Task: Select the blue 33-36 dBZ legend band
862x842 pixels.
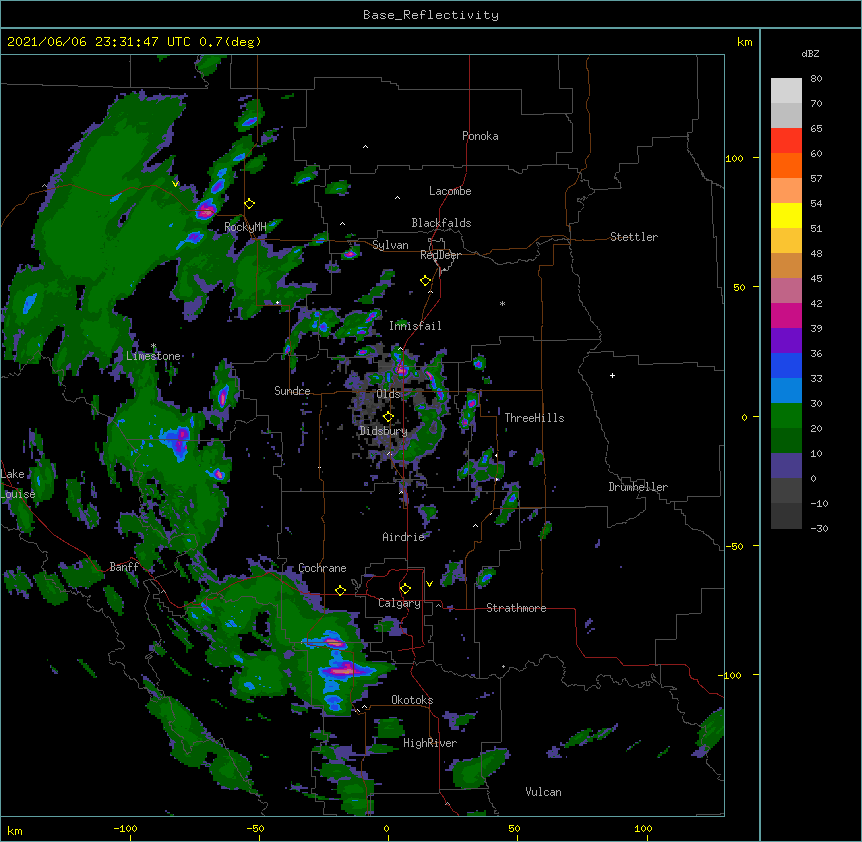Action: pos(786,366)
